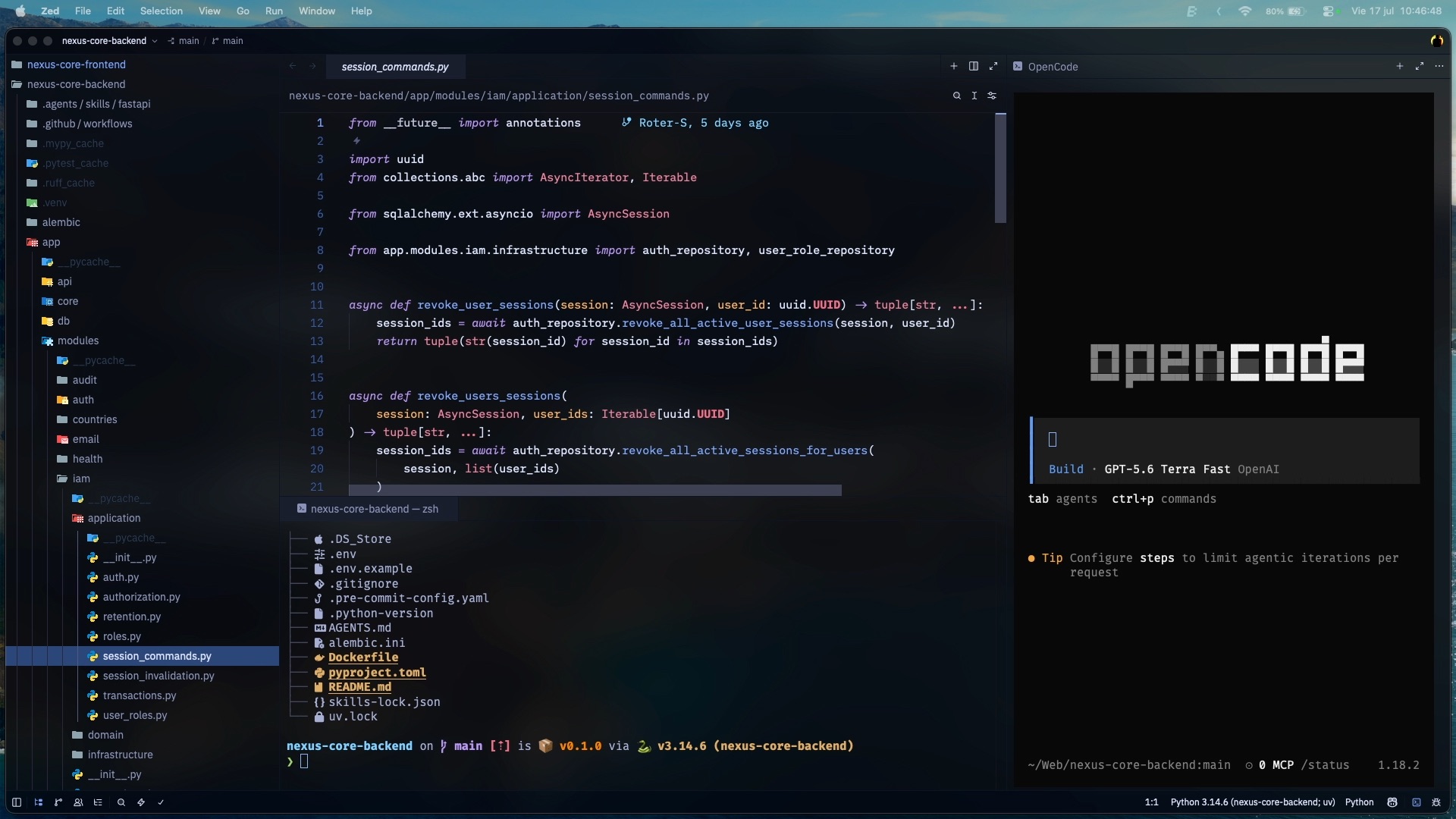Click the lightning bolt icon in status bar

click(140, 802)
